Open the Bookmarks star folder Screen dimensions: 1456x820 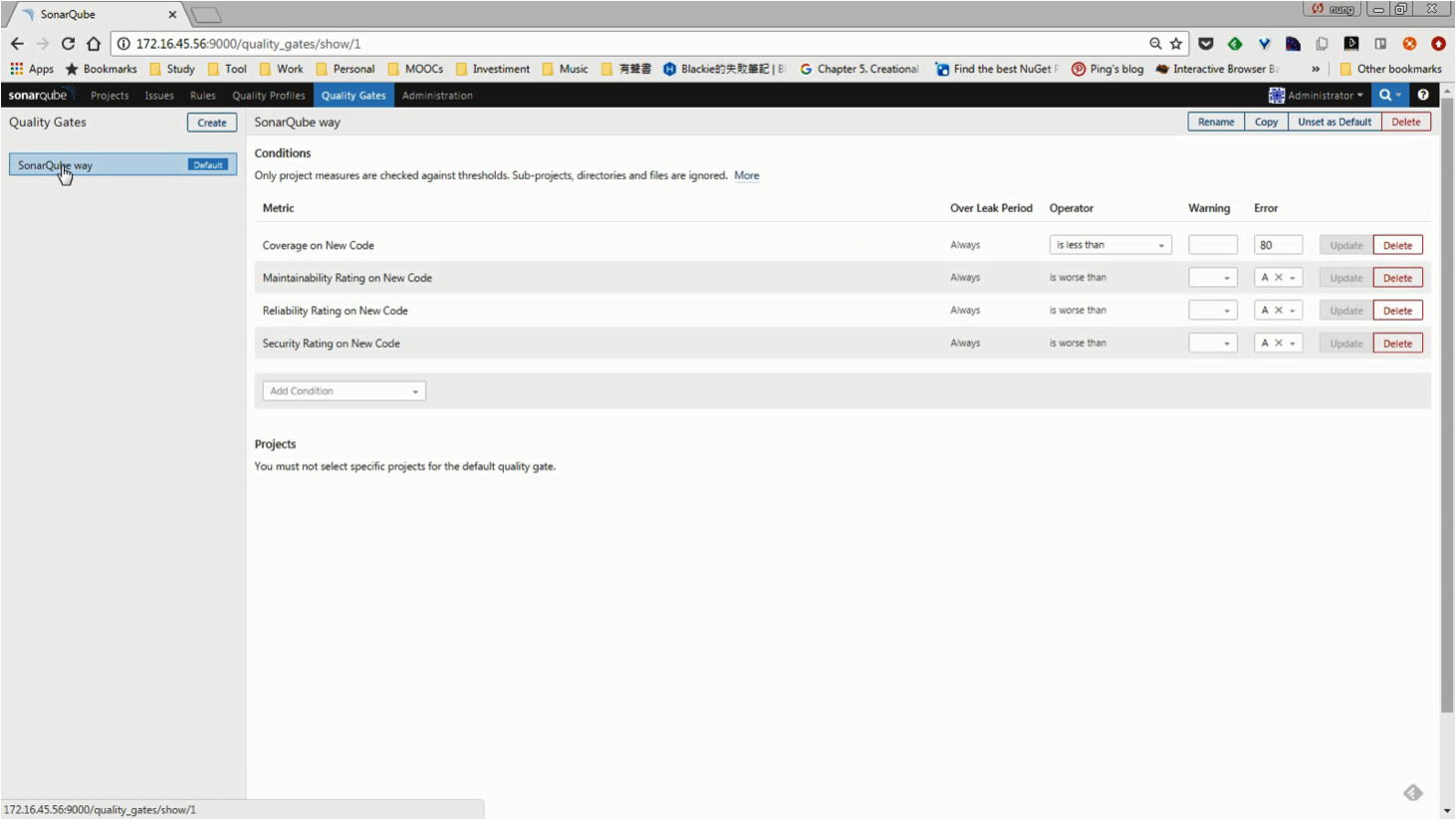pos(101,69)
